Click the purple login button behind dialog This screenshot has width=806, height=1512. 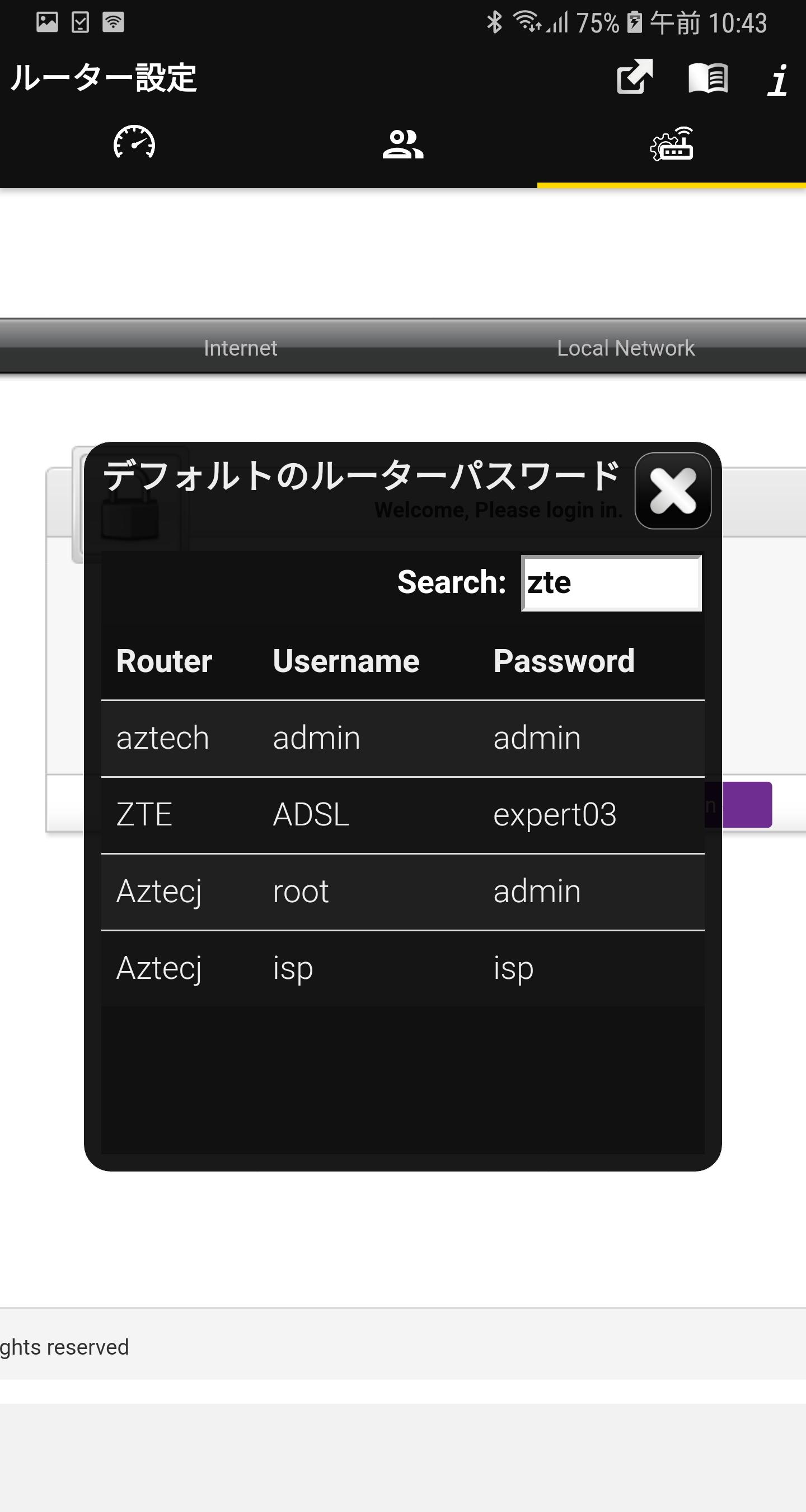(738, 805)
